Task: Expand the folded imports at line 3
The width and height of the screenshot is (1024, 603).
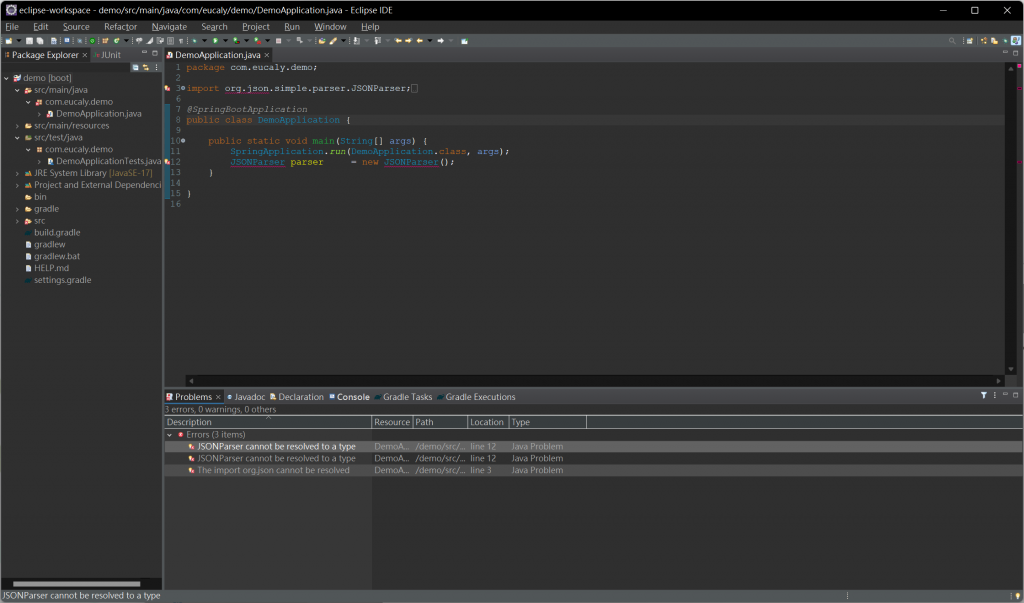Action: (182, 89)
